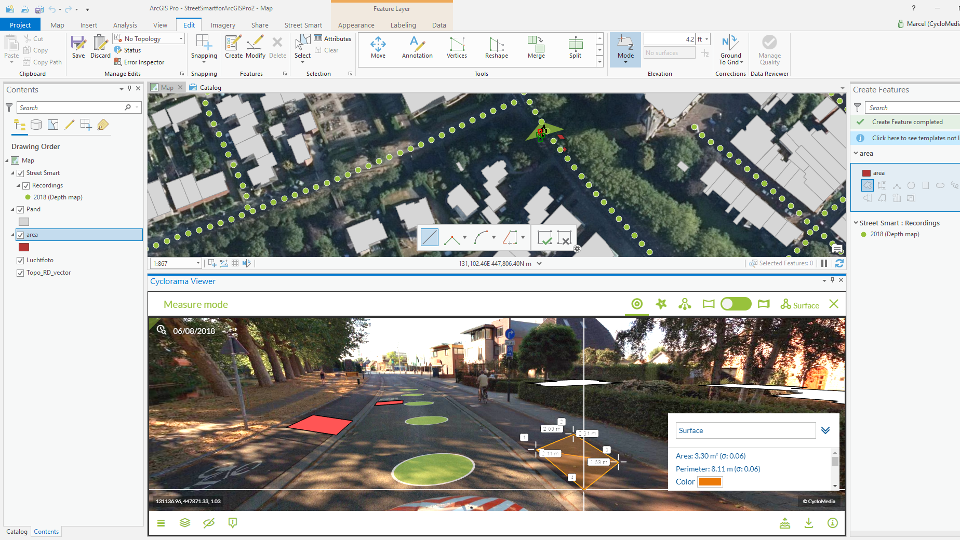Viewport: 960px width, 540px height.
Task: Switch to the Street Smart ribbon tab
Action: [x=303, y=25]
